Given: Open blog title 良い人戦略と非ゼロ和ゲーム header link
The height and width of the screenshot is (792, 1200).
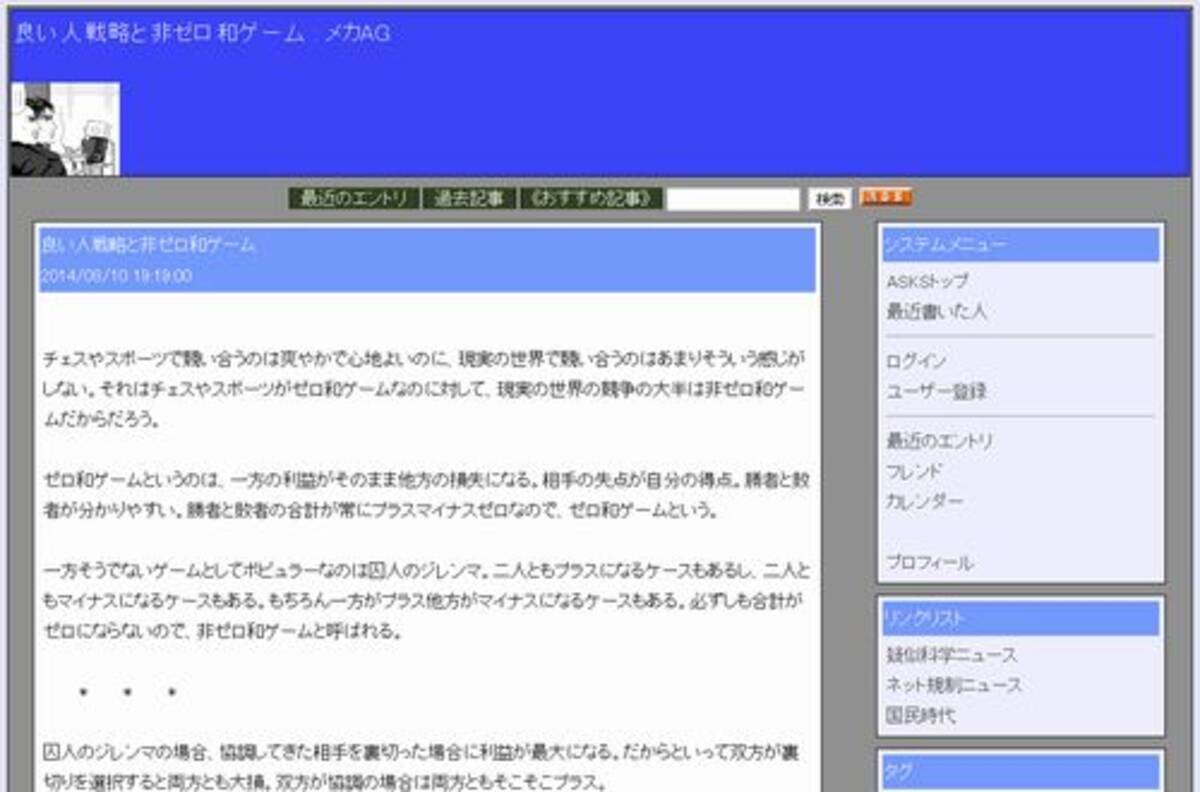Looking at the screenshot, I should point(202,33).
